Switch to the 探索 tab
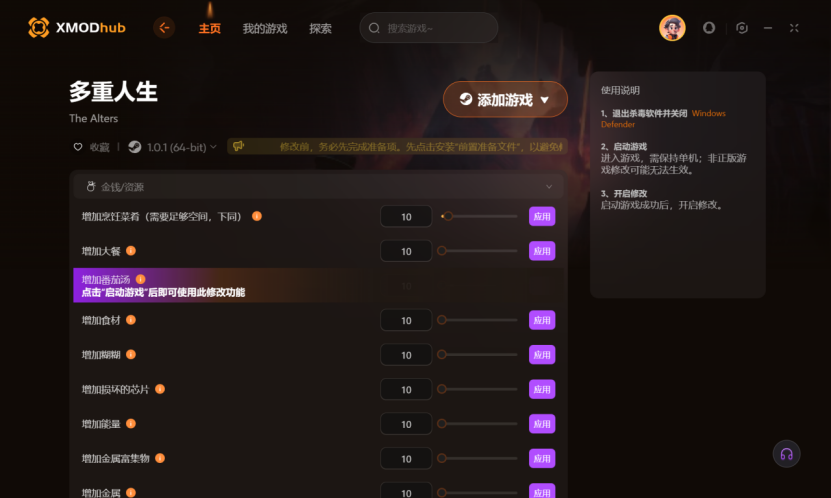The width and height of the screenshot is (831, 498). pos(321,28)
